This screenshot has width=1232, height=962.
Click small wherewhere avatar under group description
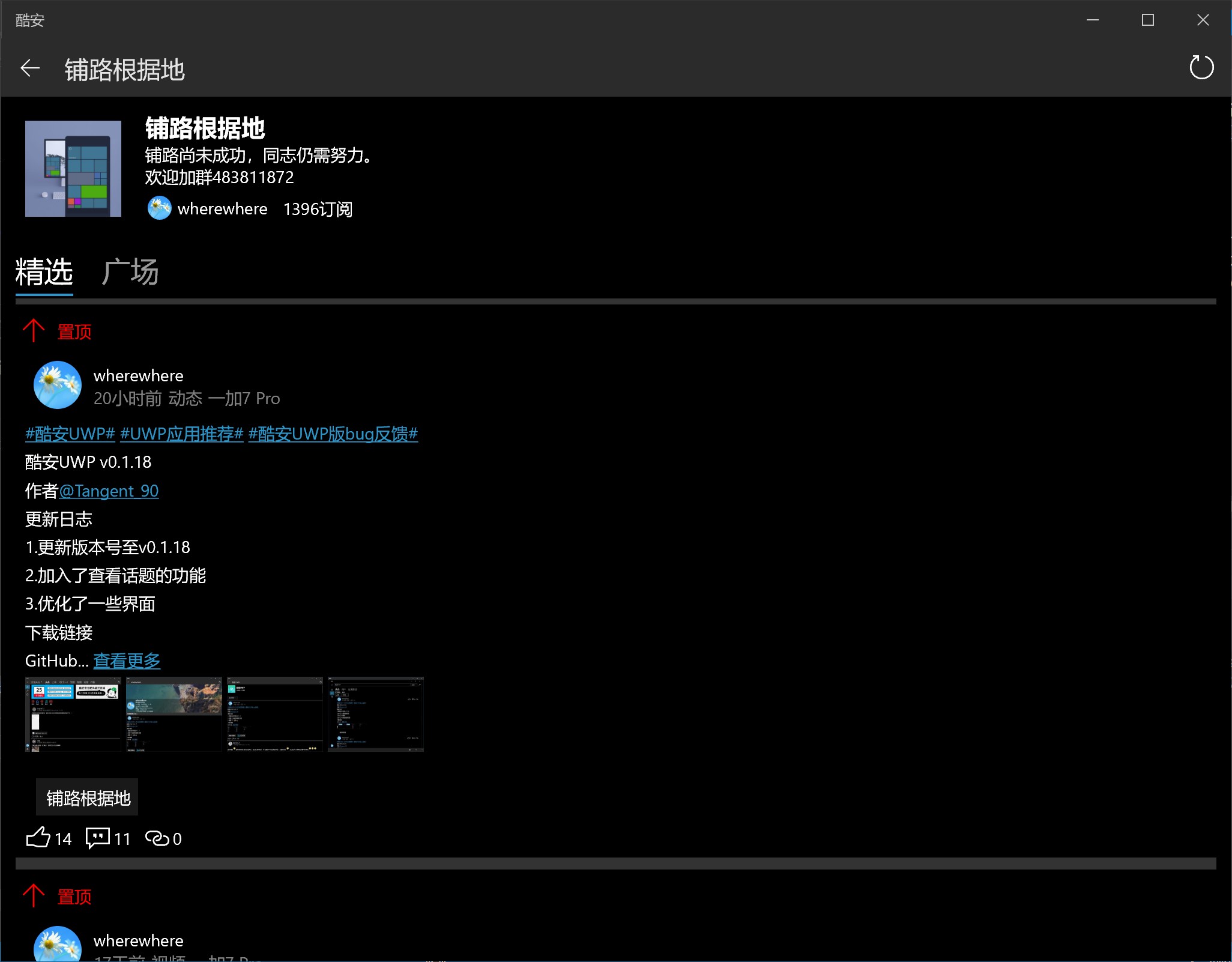coord(160,208)
